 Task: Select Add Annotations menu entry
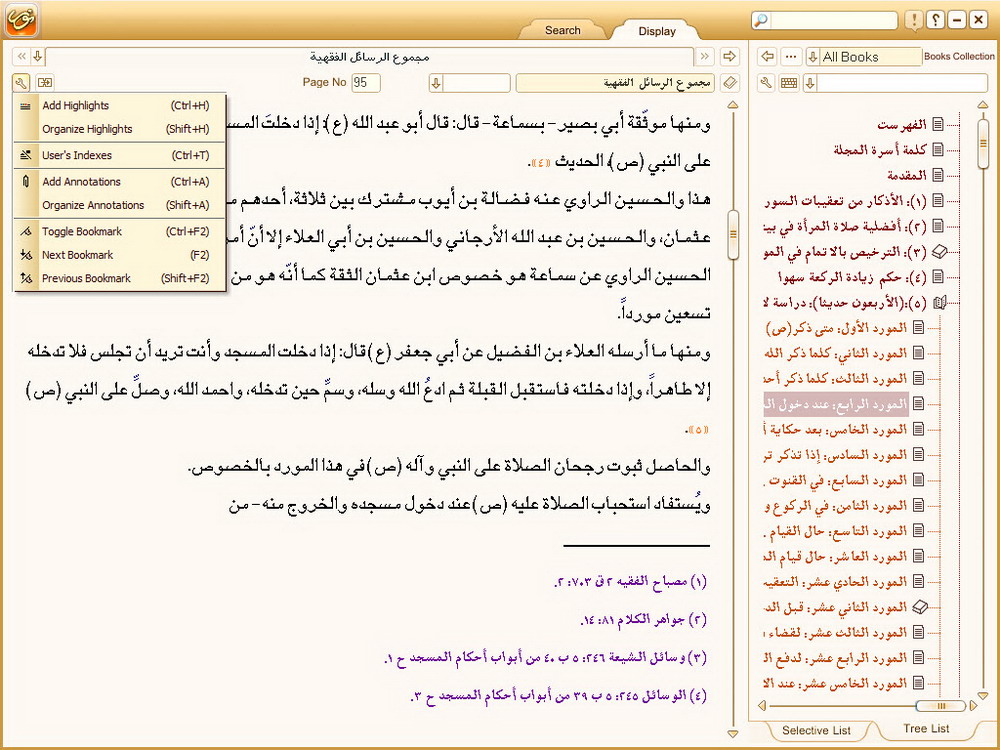pos(120,182)
